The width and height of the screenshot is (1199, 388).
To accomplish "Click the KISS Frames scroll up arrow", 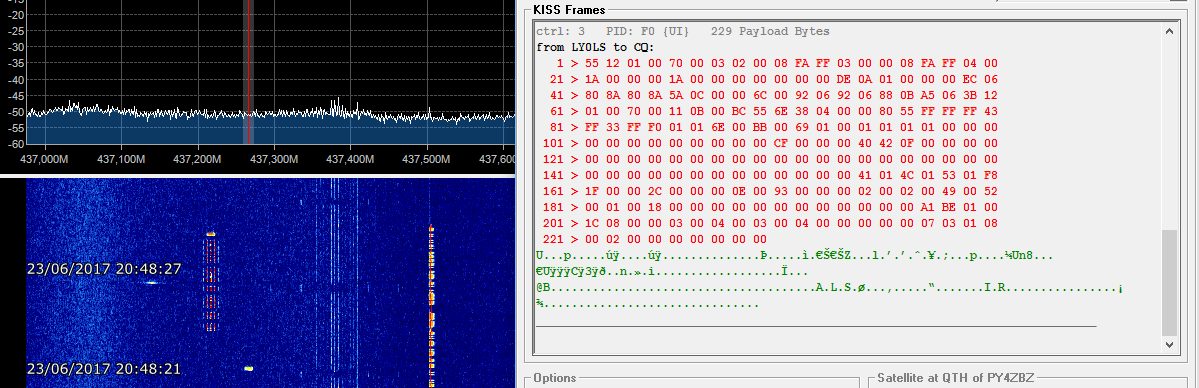I will coord(1169,31).
